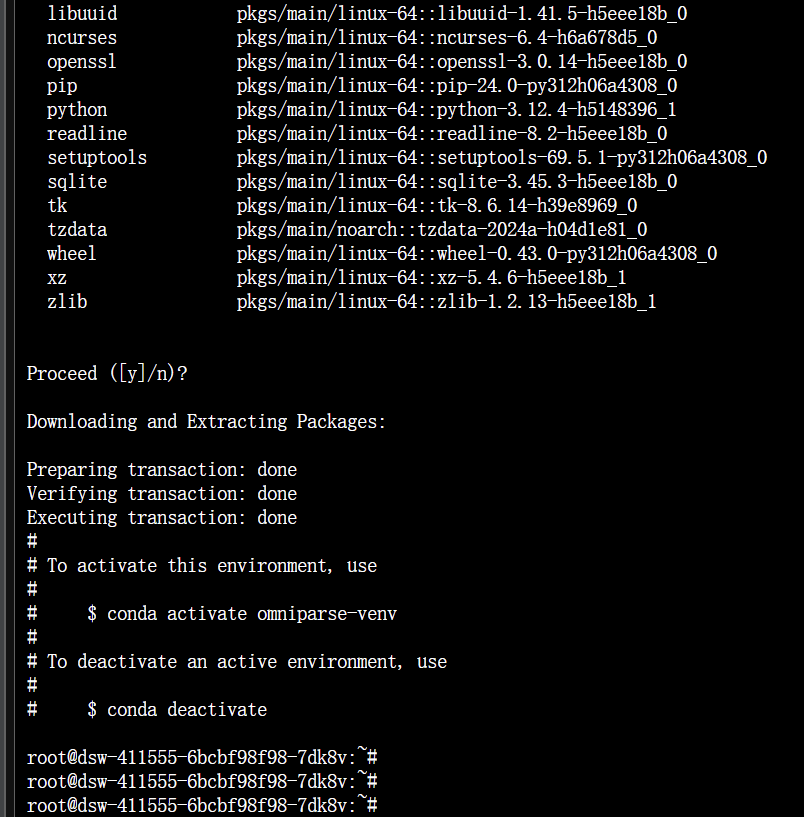The image size is (804, 817).
Task: Click the ncurses-6.4 package path
Action: pos(446,37)
